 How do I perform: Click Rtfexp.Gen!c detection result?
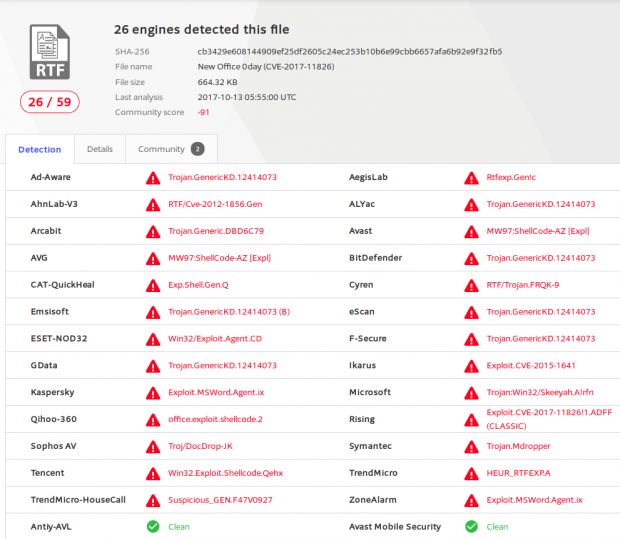(511, 177)
